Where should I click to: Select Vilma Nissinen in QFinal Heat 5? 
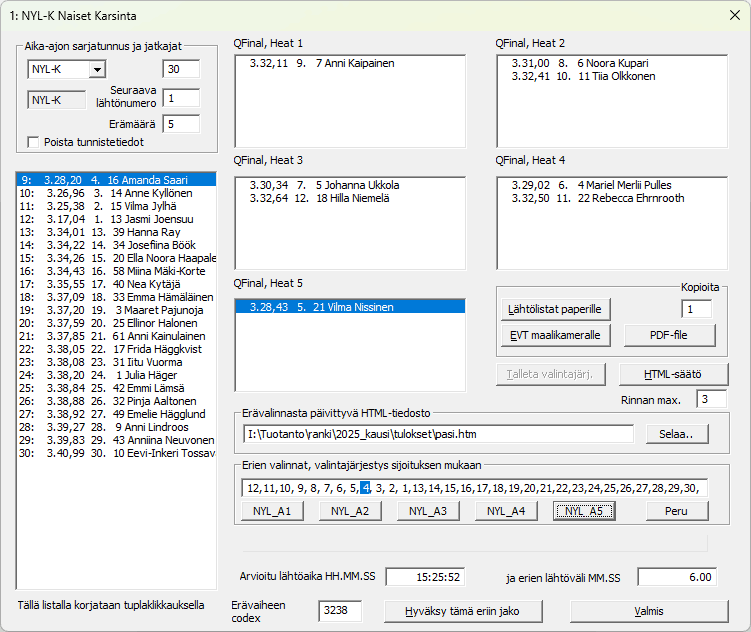tap(349, 306)
